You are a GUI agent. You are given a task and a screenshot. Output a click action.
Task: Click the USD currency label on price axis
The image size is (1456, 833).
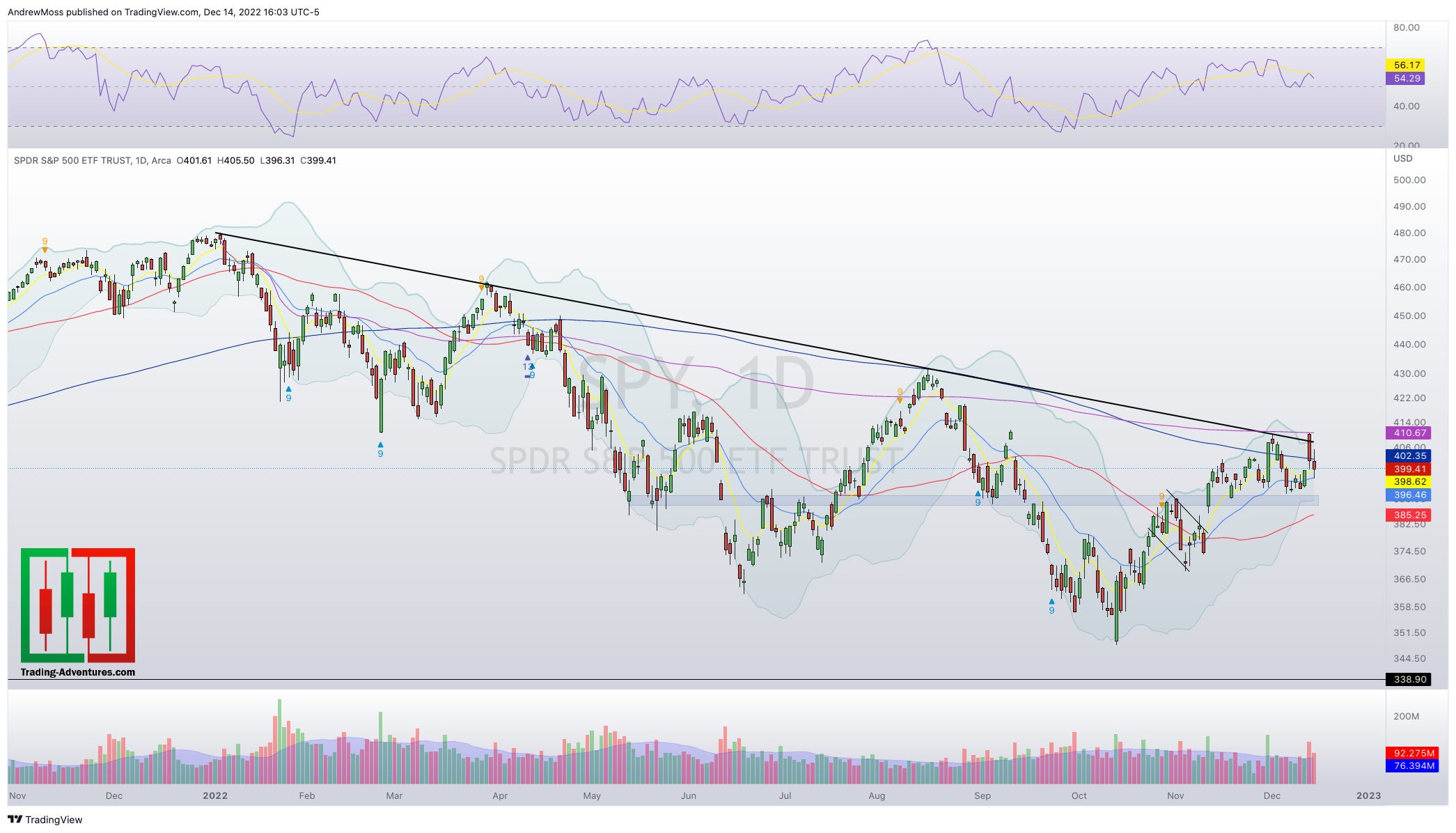click(1402, 158)
